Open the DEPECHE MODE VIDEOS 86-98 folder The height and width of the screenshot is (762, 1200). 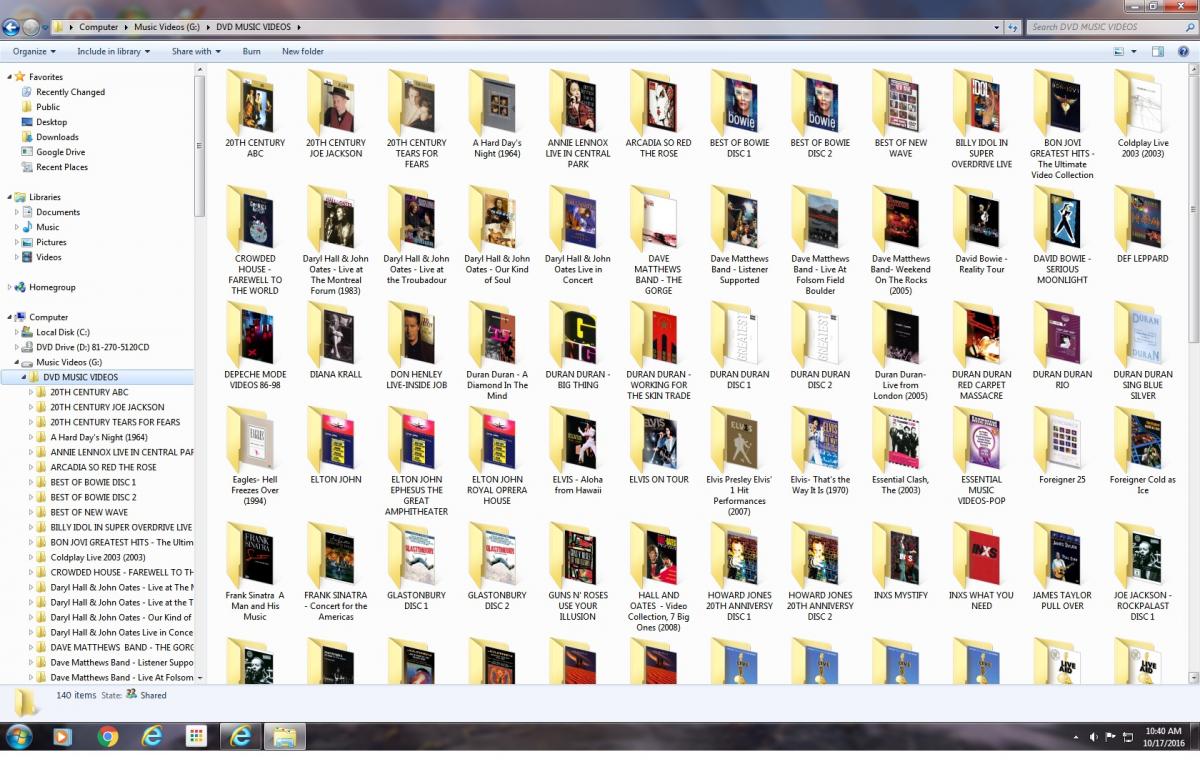(255, 346)
